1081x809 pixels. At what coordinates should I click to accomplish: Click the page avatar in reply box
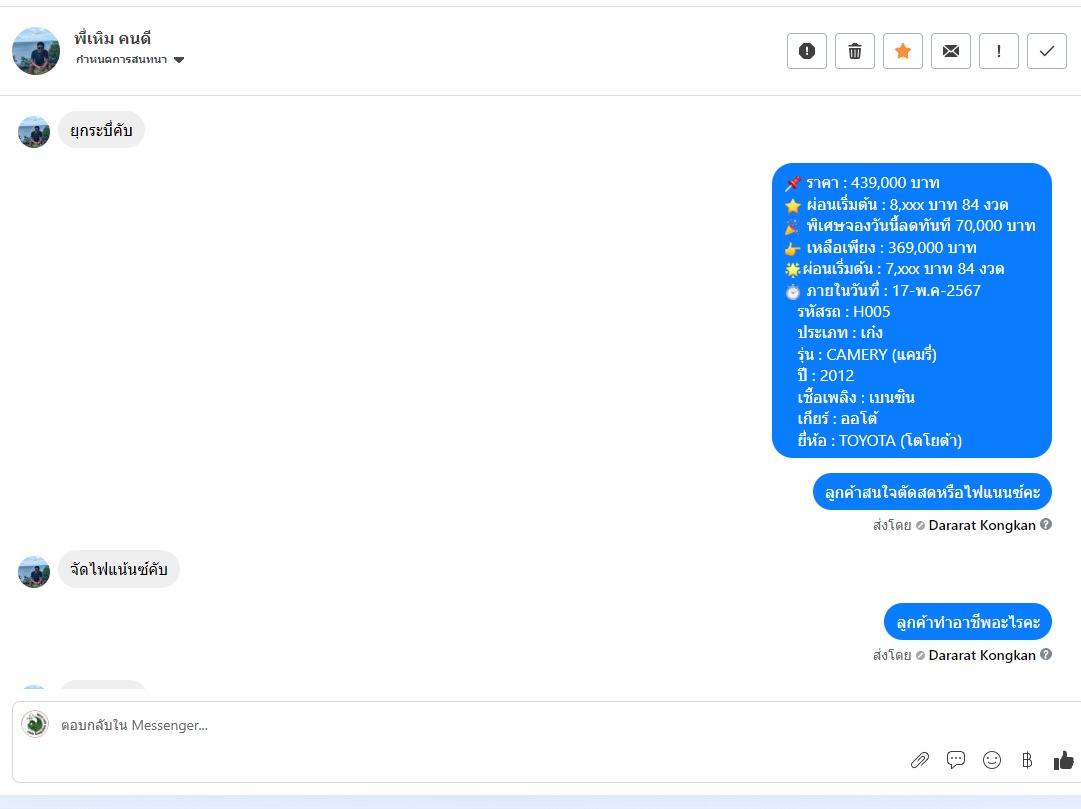pyautogui.click(x=35, y=724)
